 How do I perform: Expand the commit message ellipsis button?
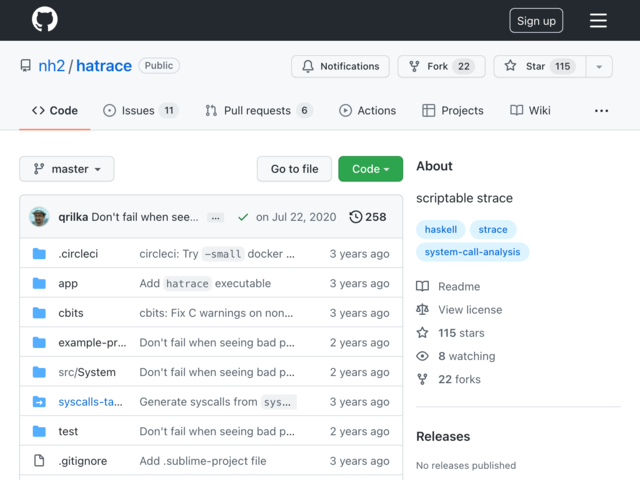pos(215,218)
